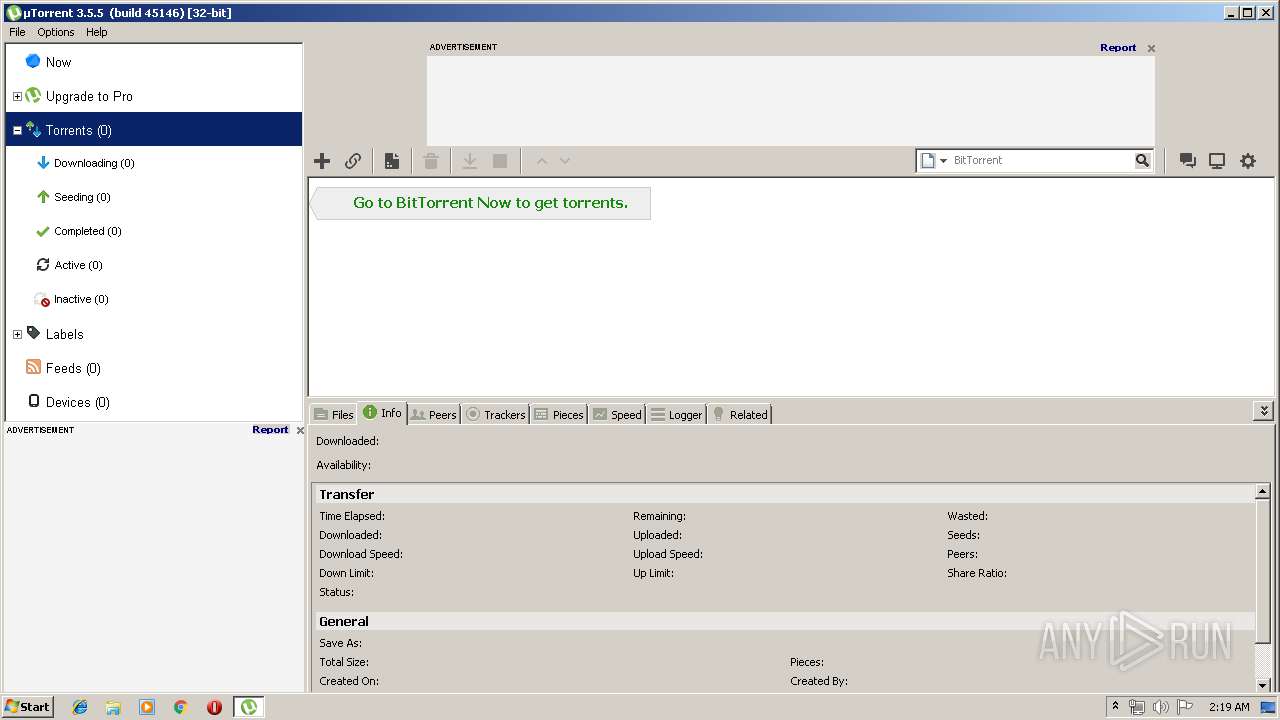Open Opera browser taskbar icon
The width and height of the screenshot is (1280, 720).
[214, 707]
